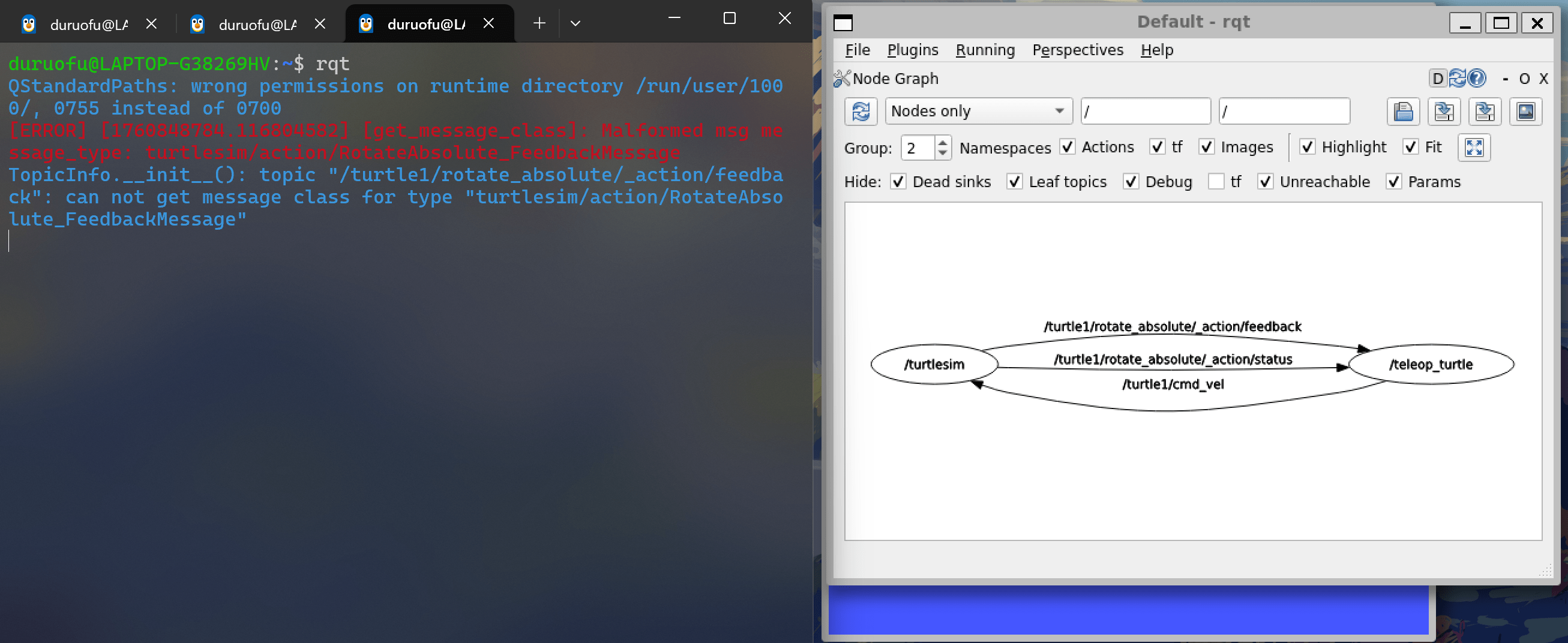This screenshot has height=643, width=1568.
Task: Toggle the Dead sinks hide checkbox
Action: click(898, 182)
